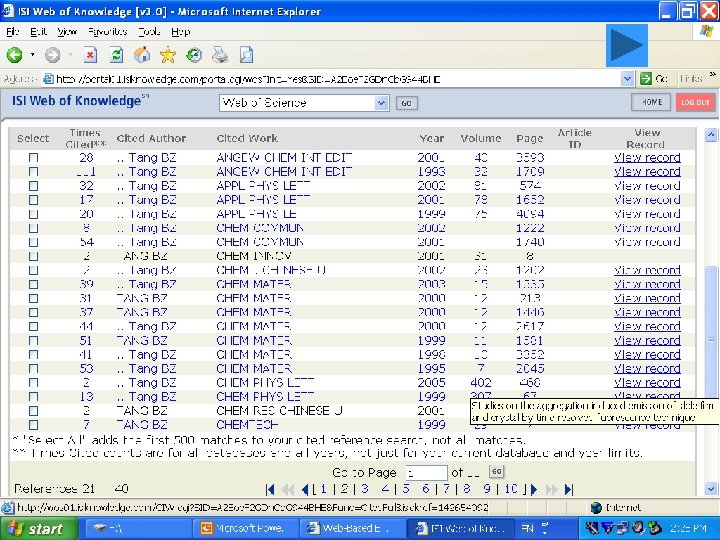Image resolution: width=720 pixels, height=540 pixels.
Task: Go to results page 2 link
Action: pyautogui.click(x=344, y=489)
